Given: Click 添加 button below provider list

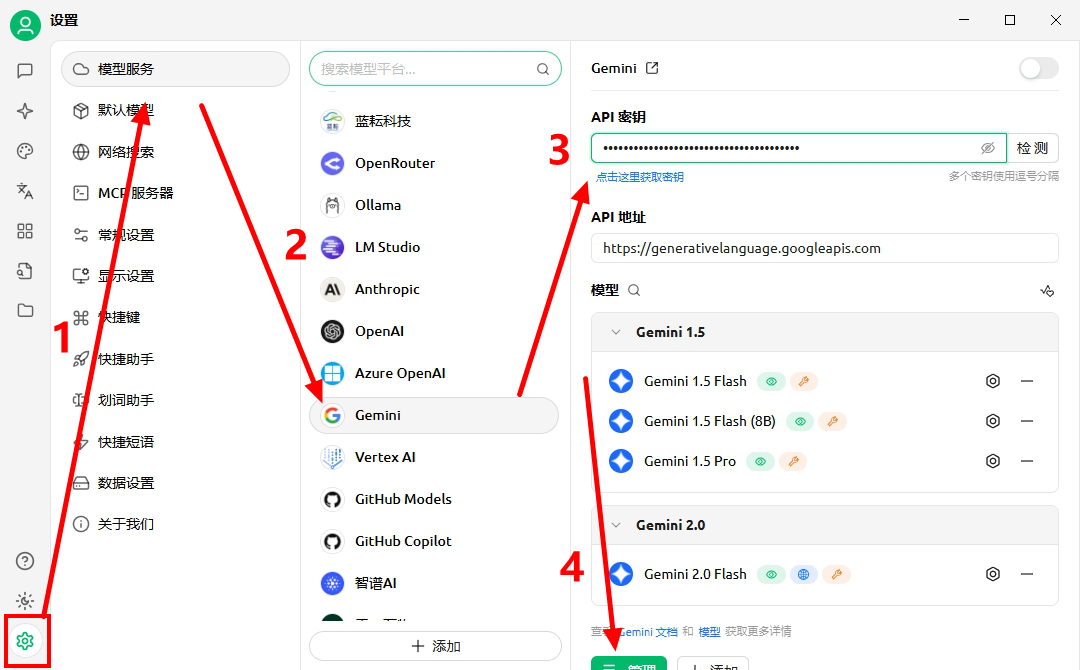Looking at the screenshot, I should click(x=435, y=646).
